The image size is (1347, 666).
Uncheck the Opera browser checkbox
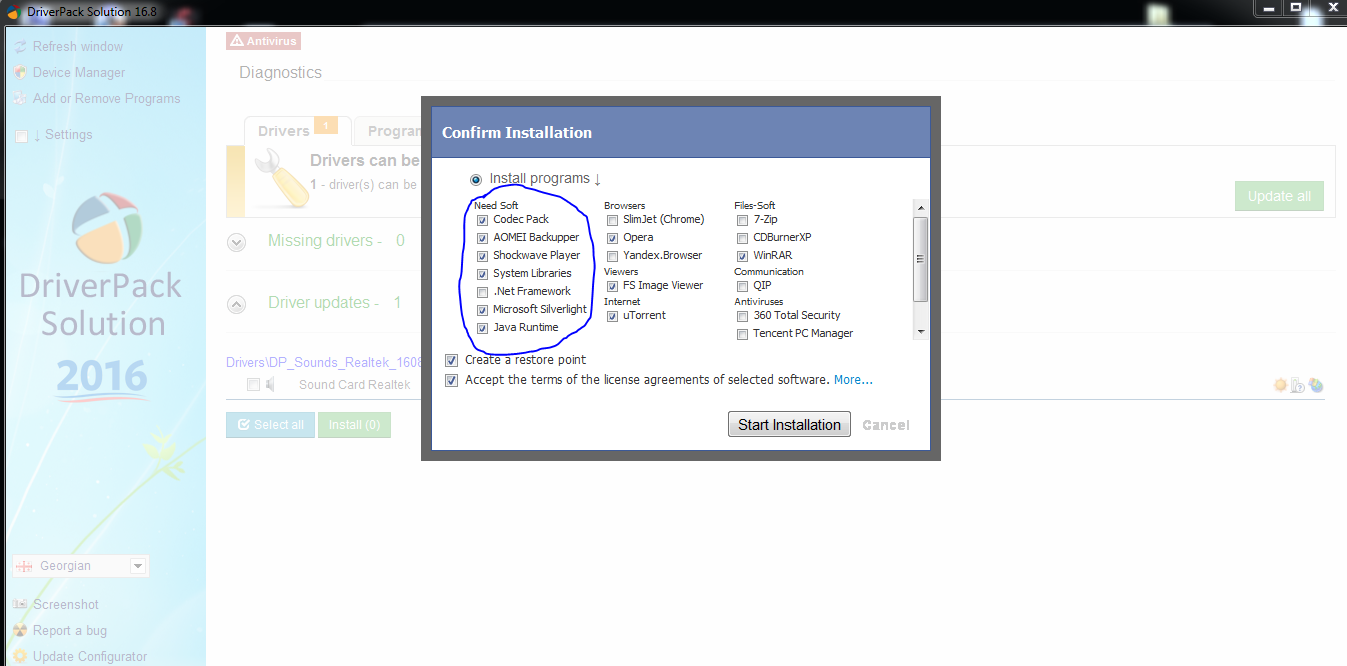(x=613, y=238)
